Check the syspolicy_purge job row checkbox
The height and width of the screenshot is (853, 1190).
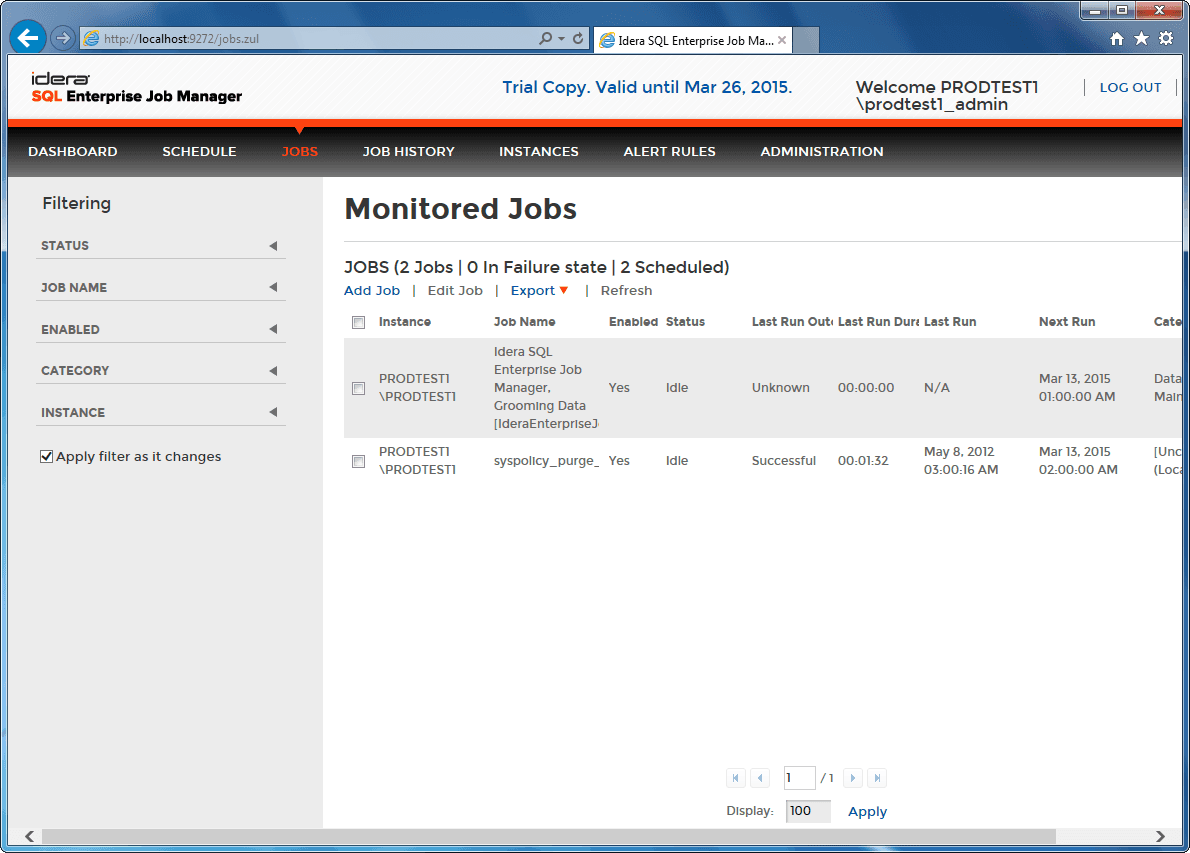358,461
